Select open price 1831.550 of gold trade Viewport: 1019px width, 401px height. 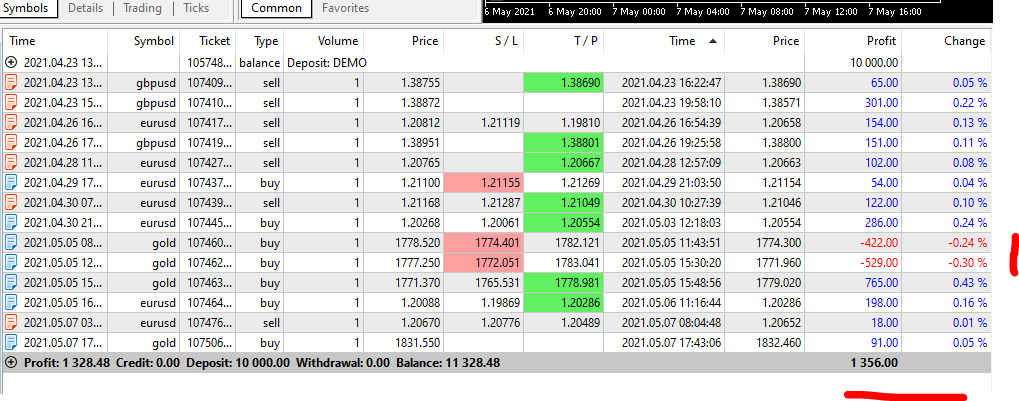click(x=417, y=343)
